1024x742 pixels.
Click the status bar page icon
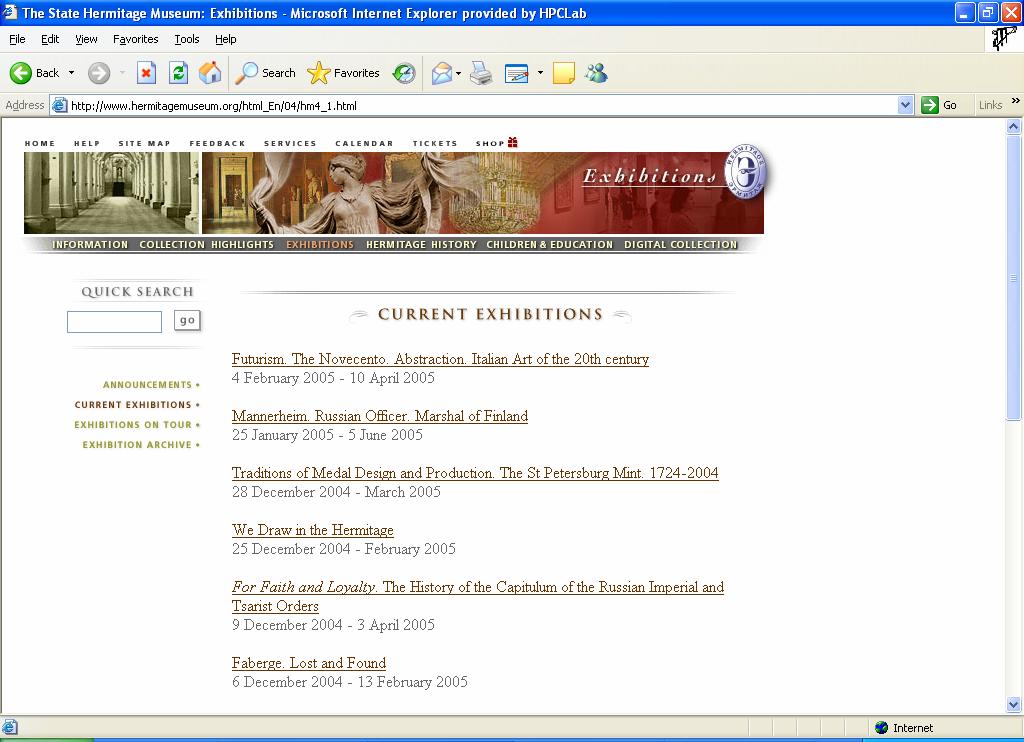click(x=9, y=728)
